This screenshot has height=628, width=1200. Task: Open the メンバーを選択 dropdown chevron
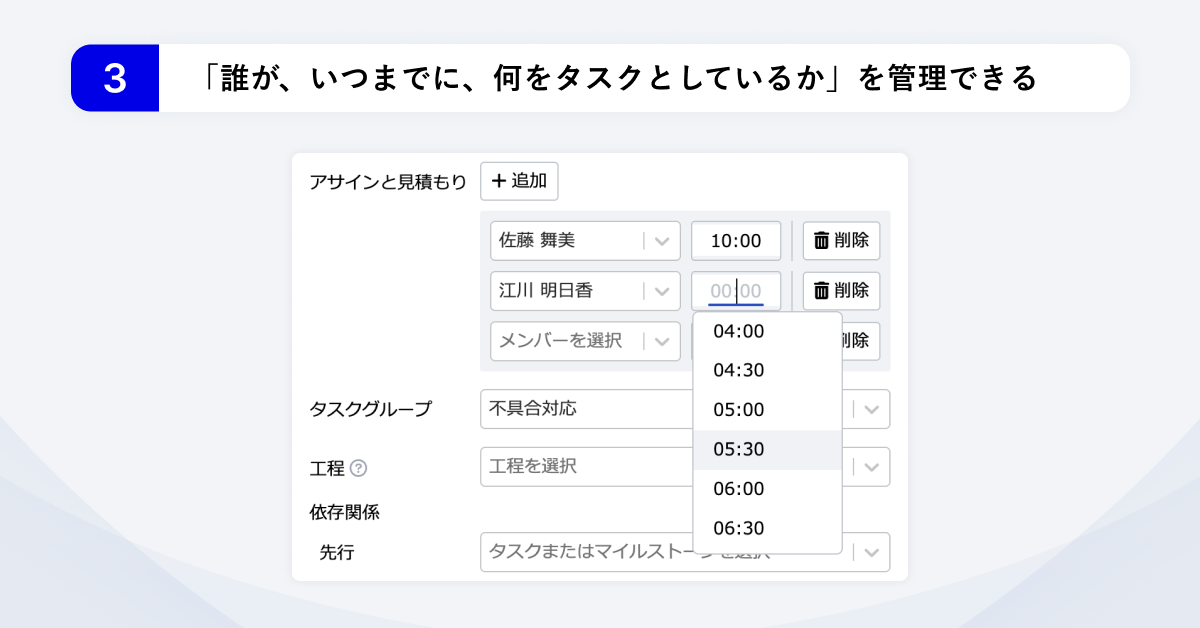coord(662,341)
